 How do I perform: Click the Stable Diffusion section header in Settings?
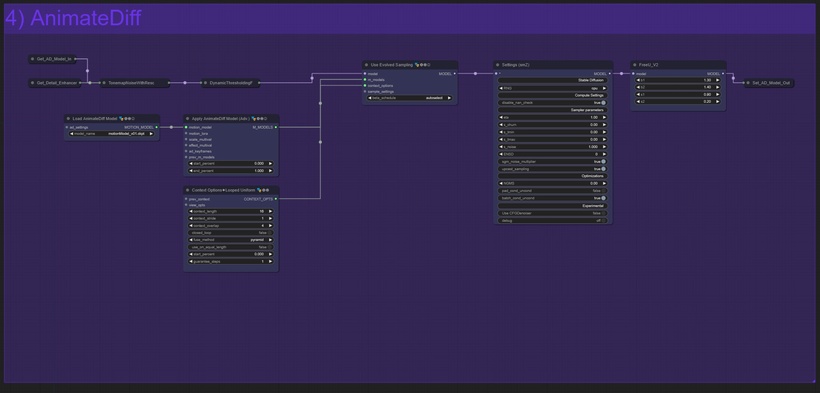point(552,81)
